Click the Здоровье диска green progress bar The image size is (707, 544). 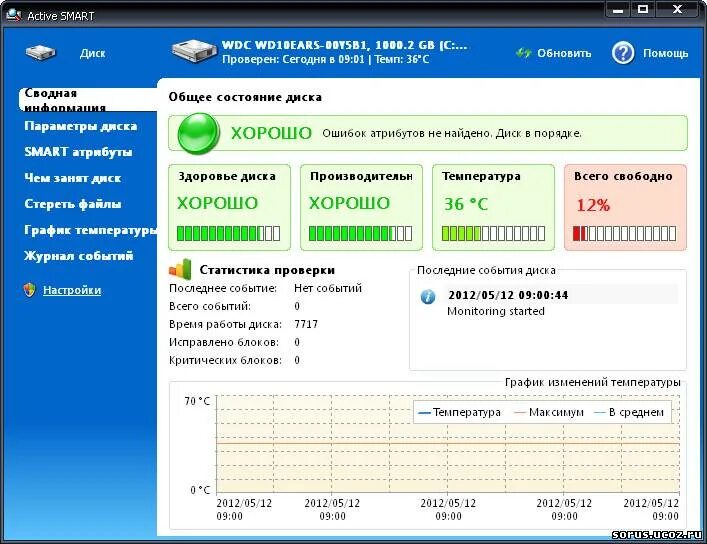[229, 233]
